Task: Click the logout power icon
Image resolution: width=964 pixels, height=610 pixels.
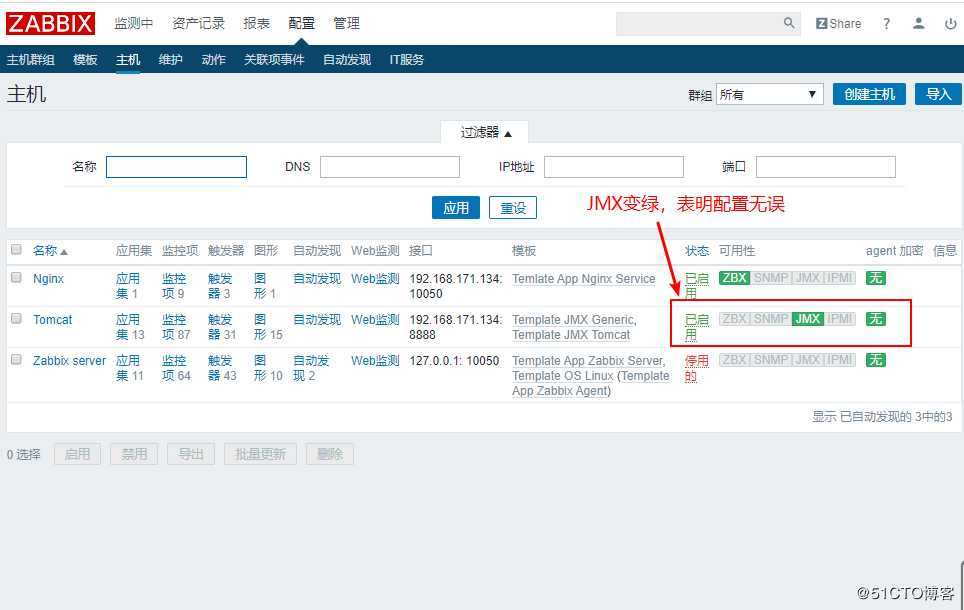Action: 950,23
